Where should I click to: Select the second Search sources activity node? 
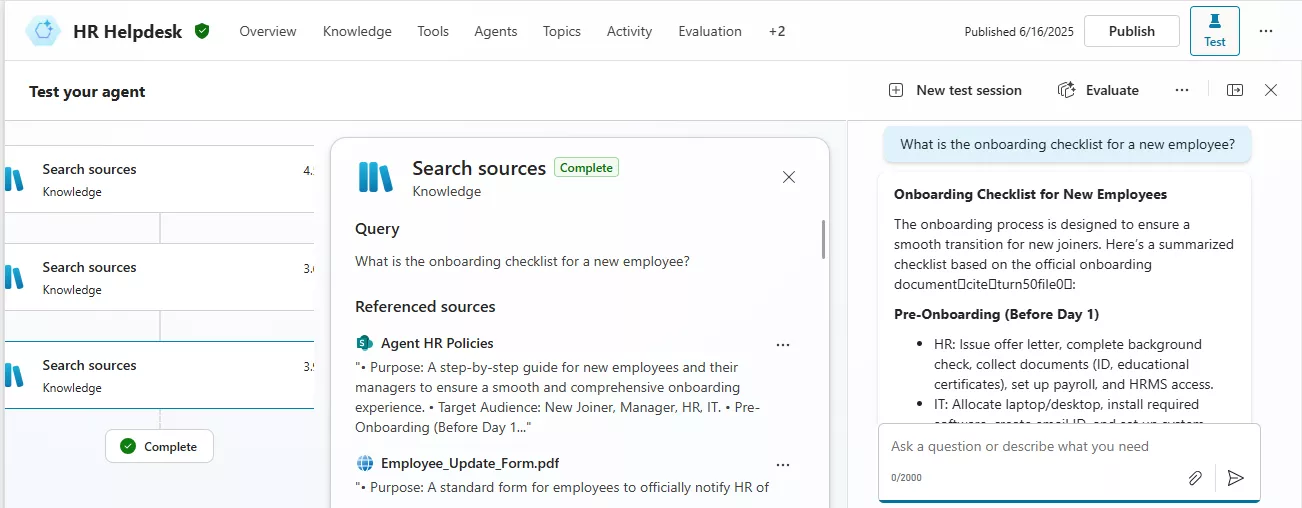(x=160, y=277)
